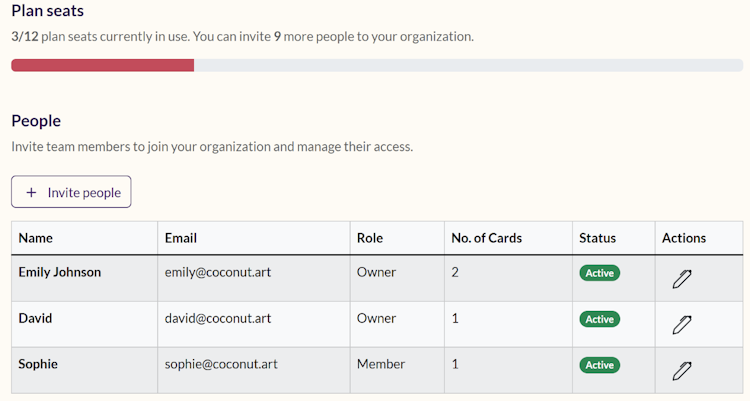Screen dimensions: 750x401
Task: Click the Status column header
Action: [x=597, y=238]
